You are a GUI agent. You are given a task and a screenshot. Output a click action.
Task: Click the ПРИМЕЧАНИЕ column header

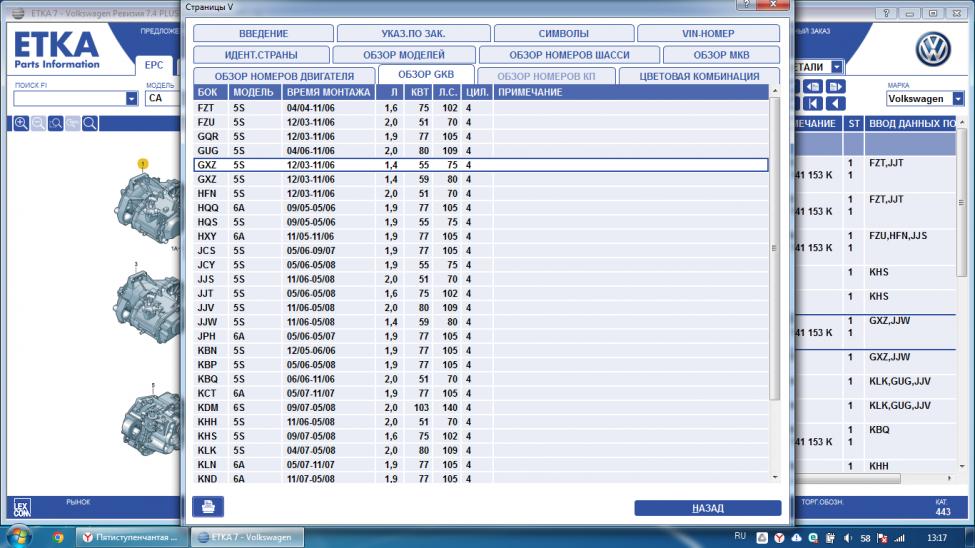(631, 92)
